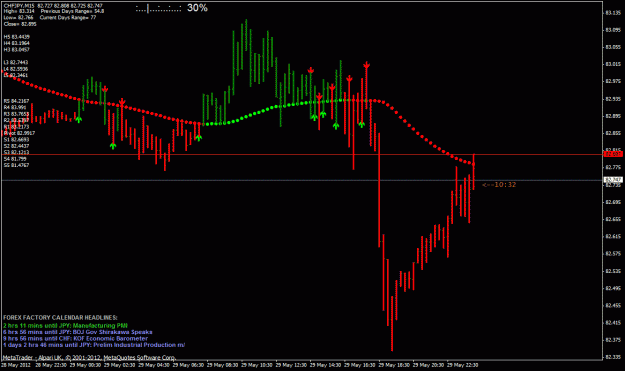The image size is (625, 371).
Task: Click the 83.015 price axis label
Action: click(613, 64)
